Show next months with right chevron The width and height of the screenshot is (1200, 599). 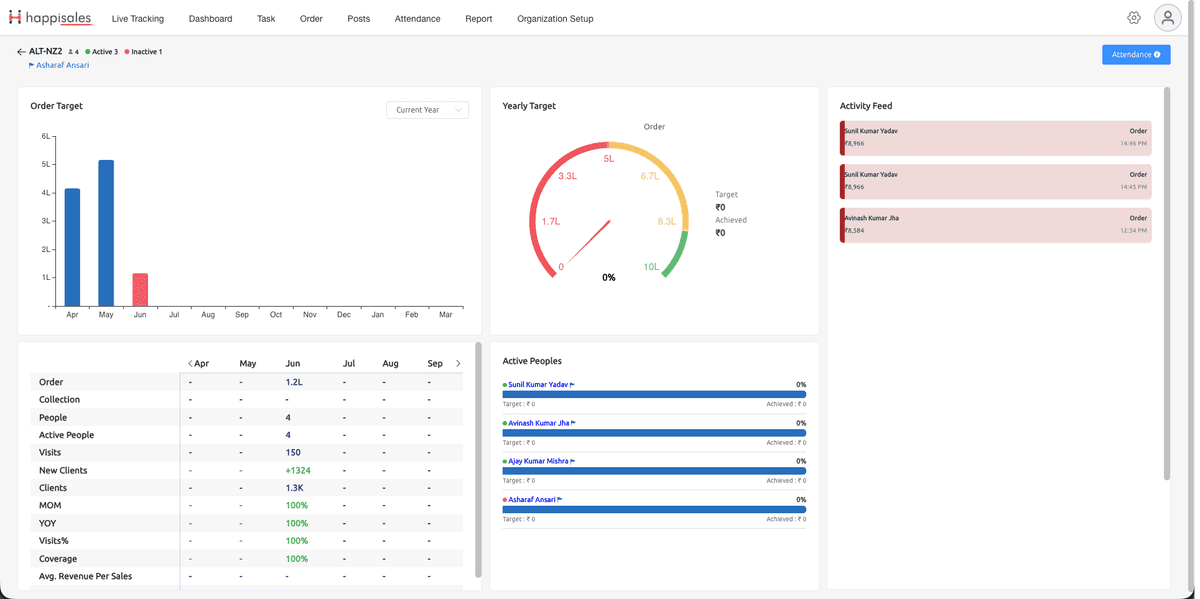(458, 364)
